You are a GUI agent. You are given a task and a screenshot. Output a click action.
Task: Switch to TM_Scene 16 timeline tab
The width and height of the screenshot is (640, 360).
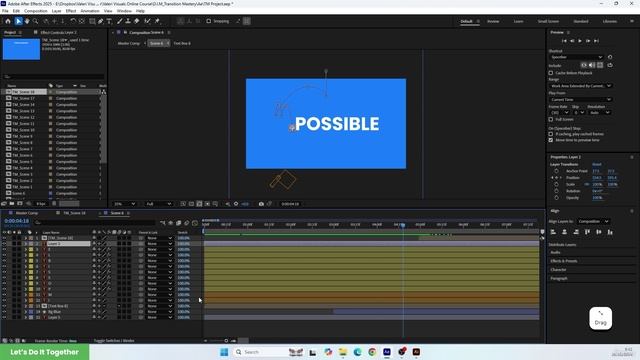[x=74, y=213]
